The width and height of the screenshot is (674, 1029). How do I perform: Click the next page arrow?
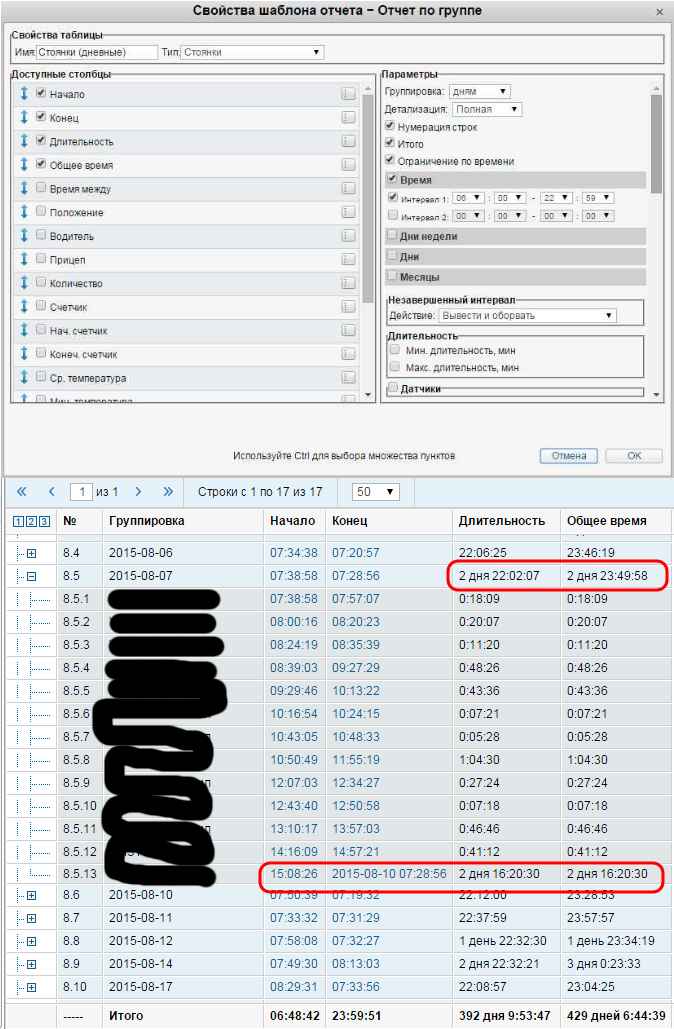tap(139, 492)
